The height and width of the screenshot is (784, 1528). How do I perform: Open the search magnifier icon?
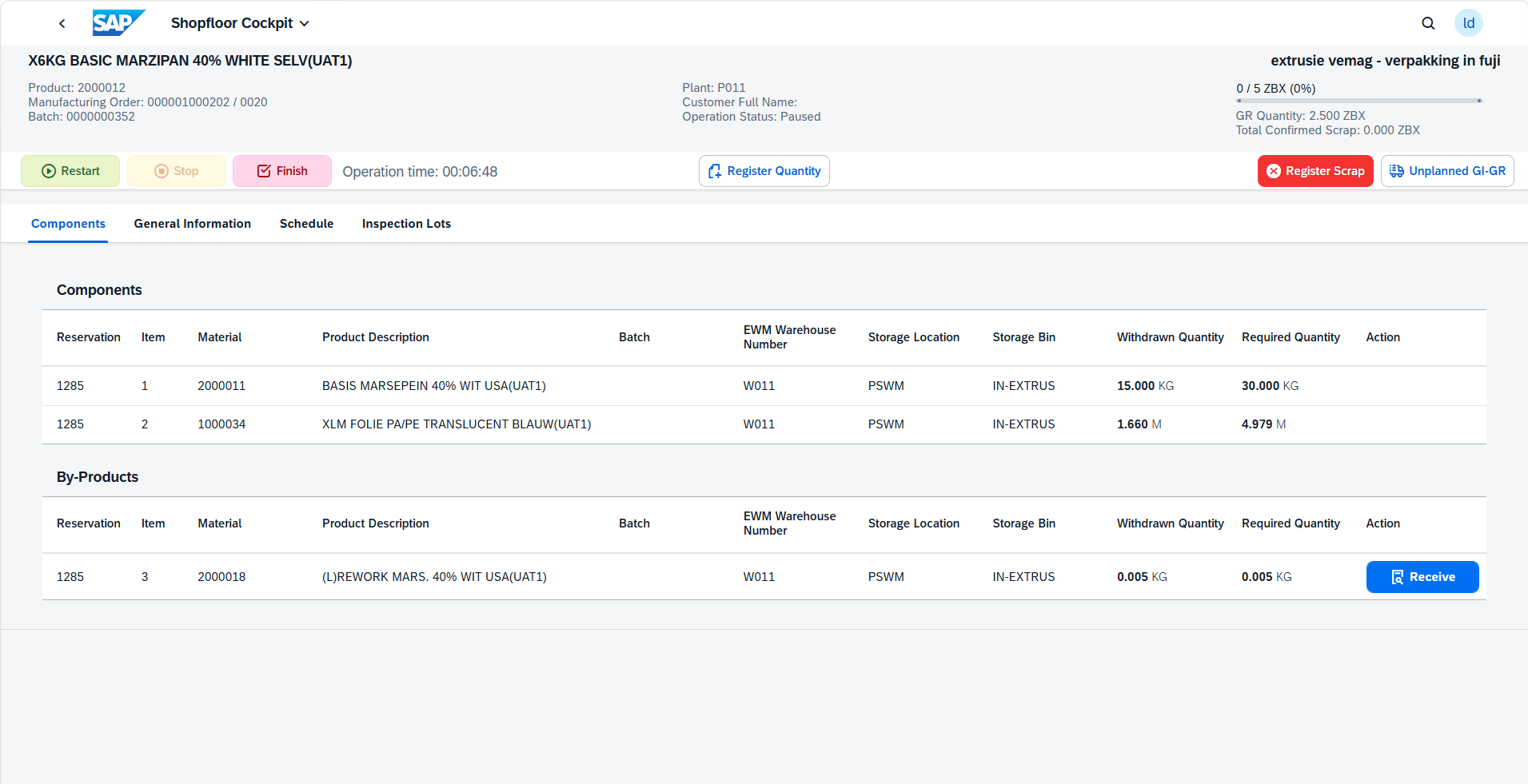click(x=1428, y=23)
